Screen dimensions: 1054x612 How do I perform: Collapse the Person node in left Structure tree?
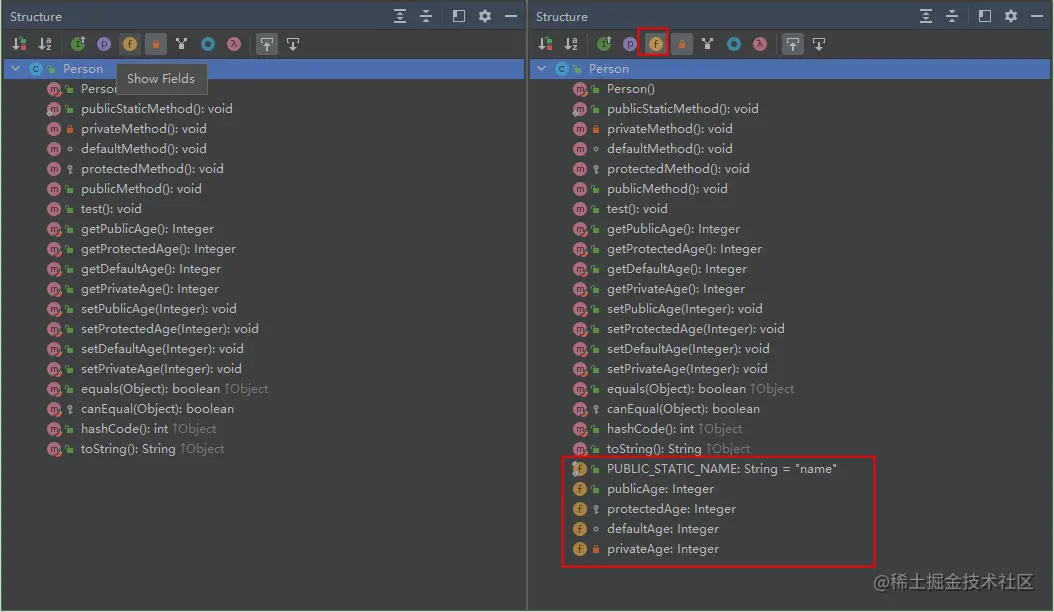coord(15,69)
